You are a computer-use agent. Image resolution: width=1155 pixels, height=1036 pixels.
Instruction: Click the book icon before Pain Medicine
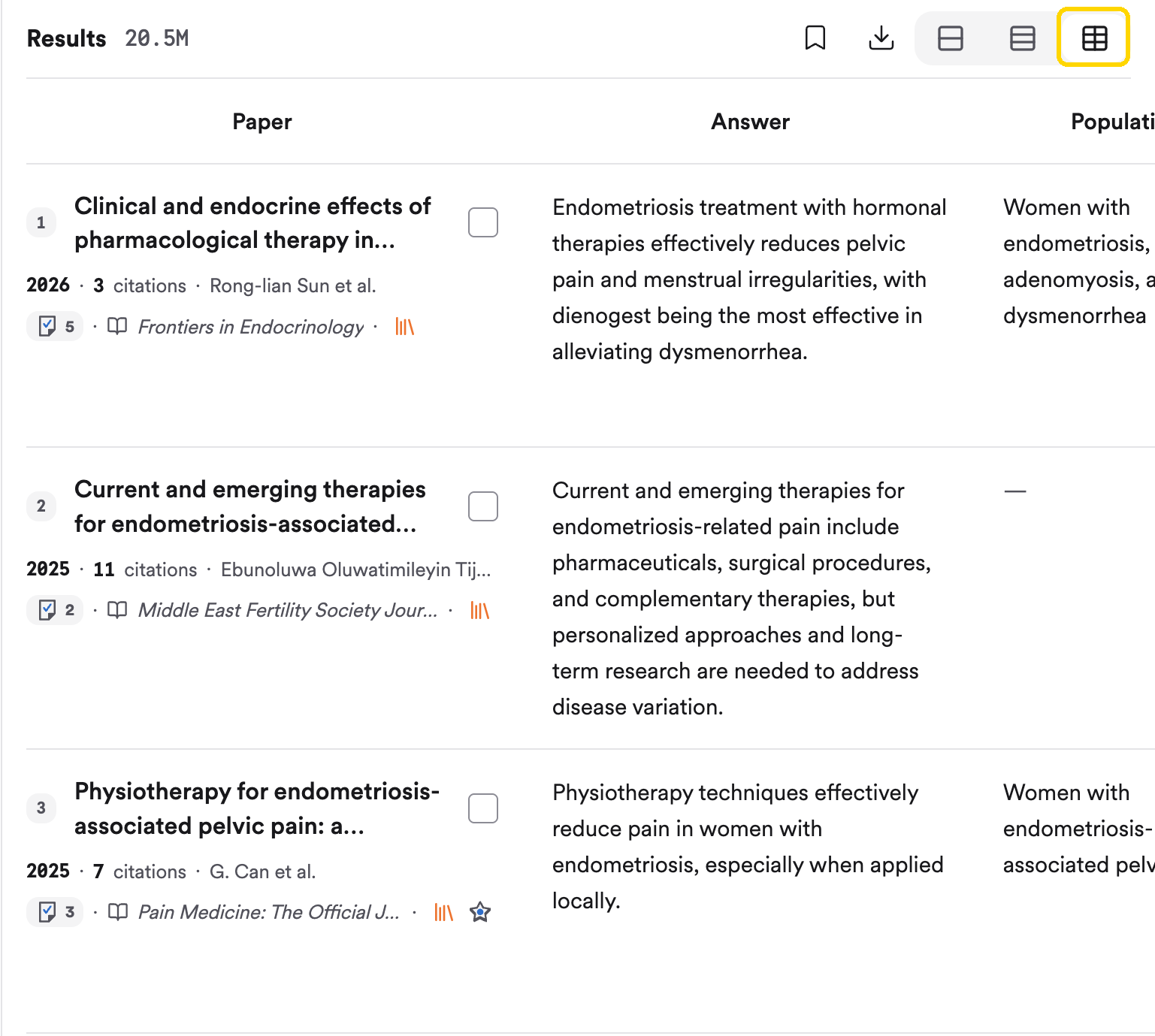(117, 912)
